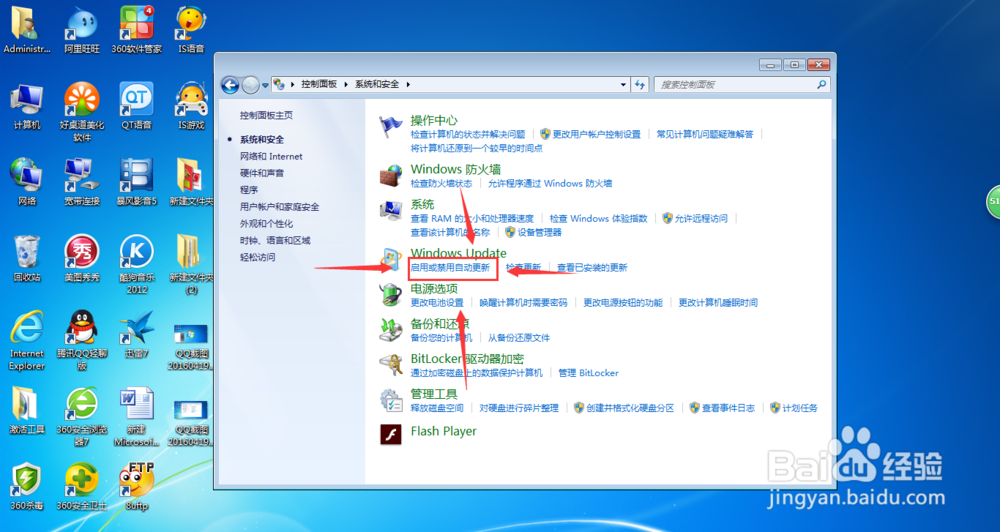The height and width of the screenshot is (532, 1000).
Task: Select the 8uftp desktop icon
Action: point(136,487)
